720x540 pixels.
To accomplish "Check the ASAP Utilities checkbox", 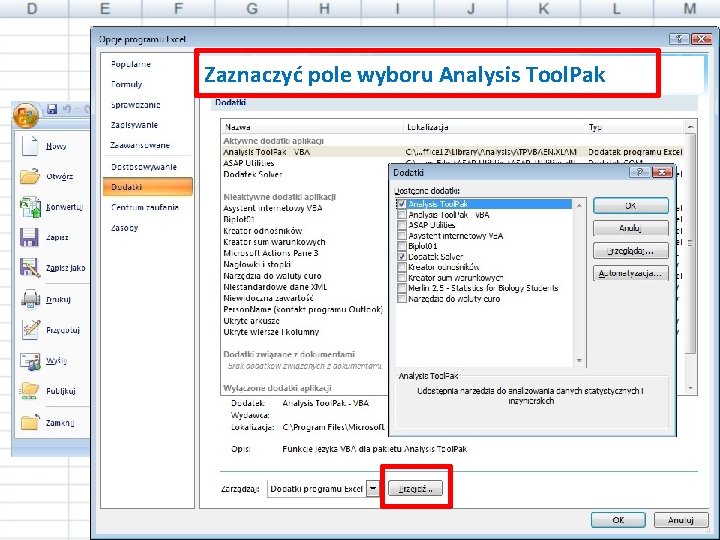I will click(x=402, y=225).
